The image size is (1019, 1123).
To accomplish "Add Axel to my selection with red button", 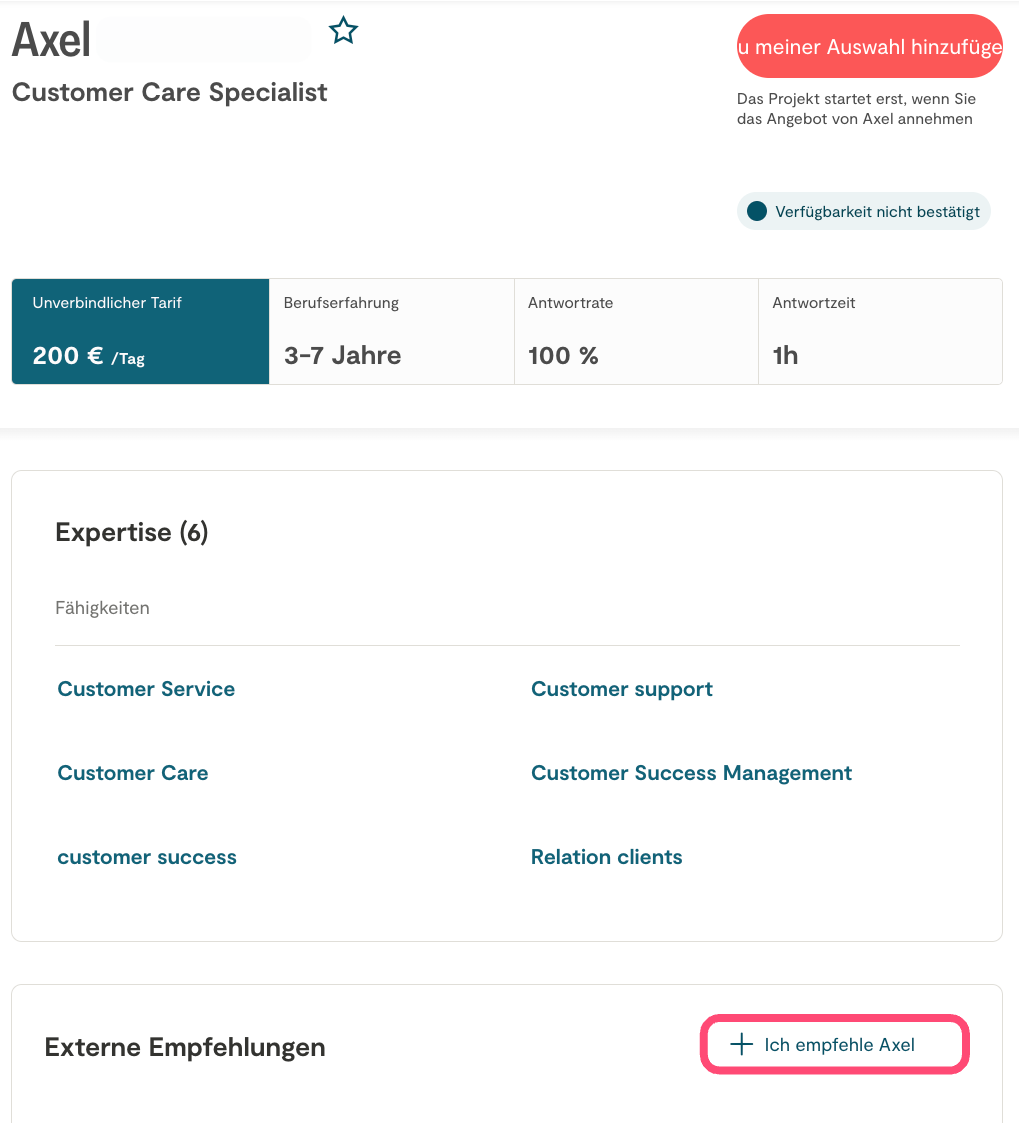I will [x=869, y=47].
